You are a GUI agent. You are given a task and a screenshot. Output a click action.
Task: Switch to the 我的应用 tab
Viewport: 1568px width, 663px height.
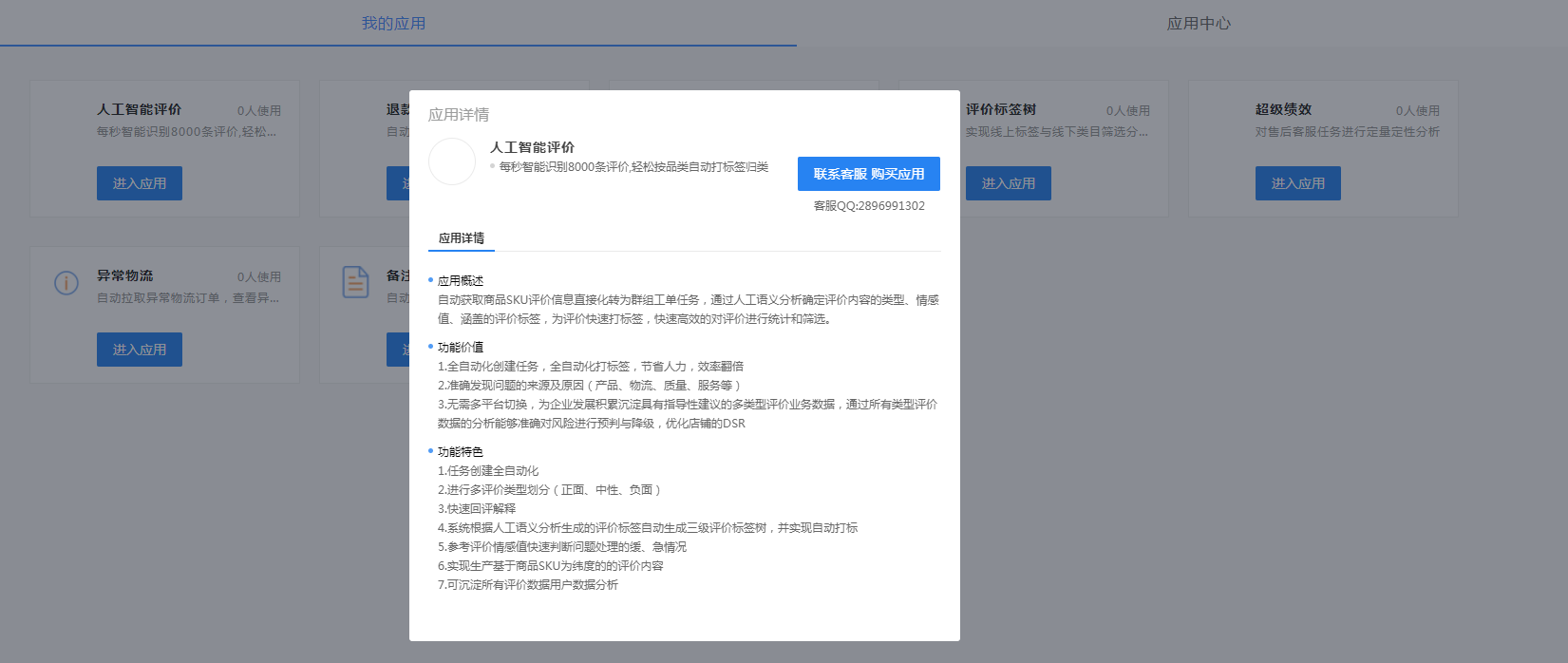[x=393, y=24]
